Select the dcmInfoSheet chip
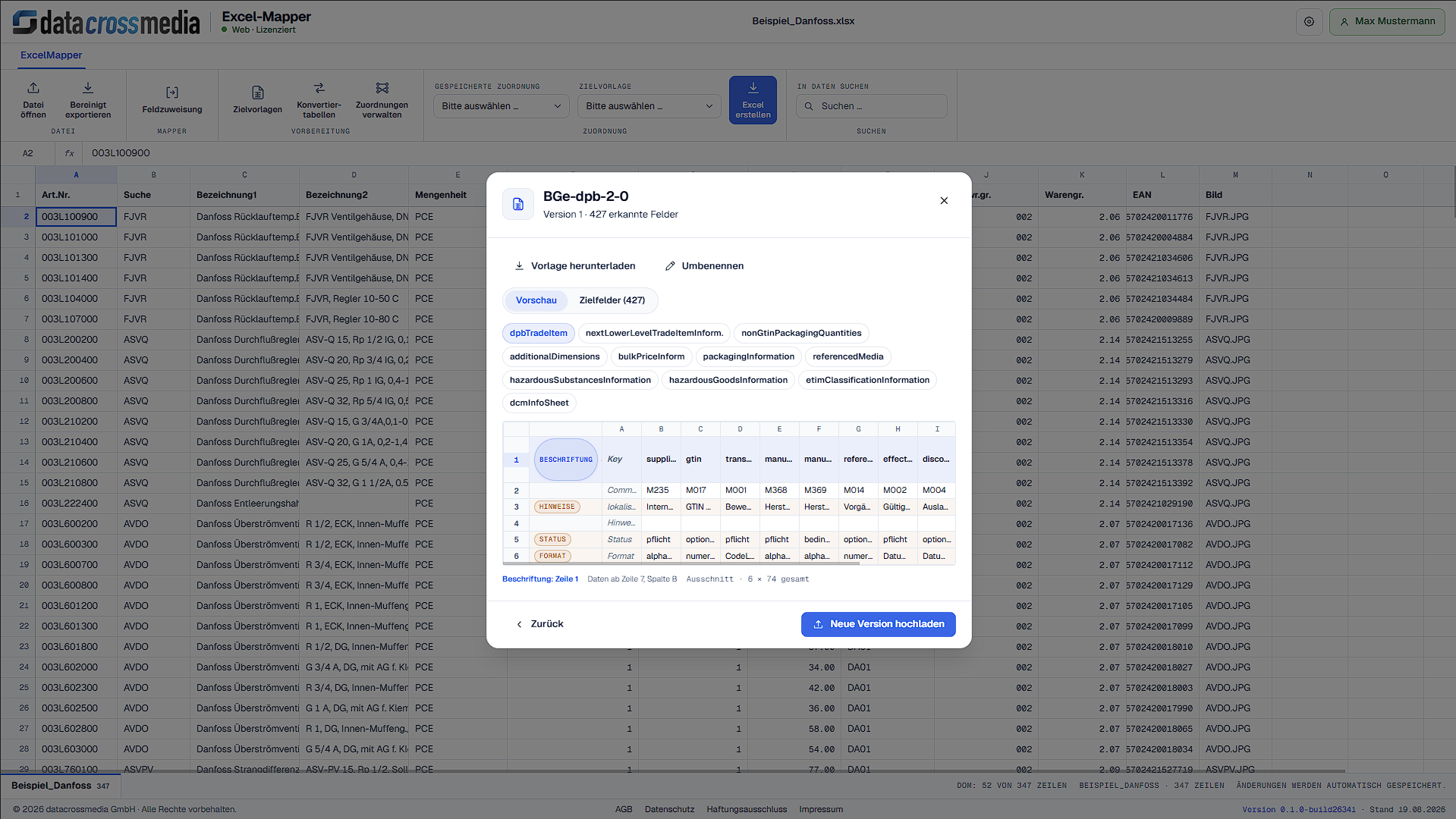The width and height of the screenshot is (1456, 819). 539,403
